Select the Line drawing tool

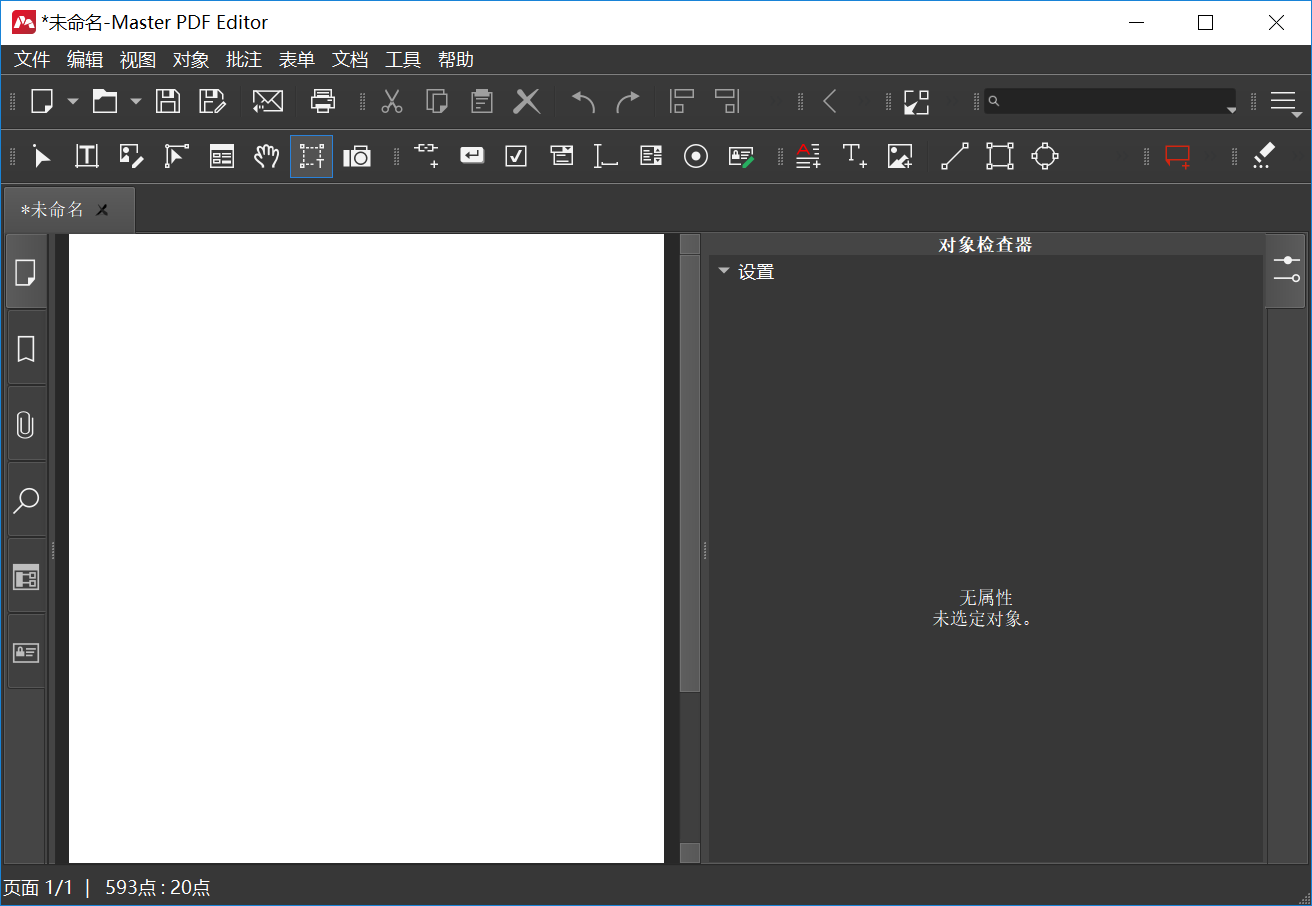tap(955, 156)
